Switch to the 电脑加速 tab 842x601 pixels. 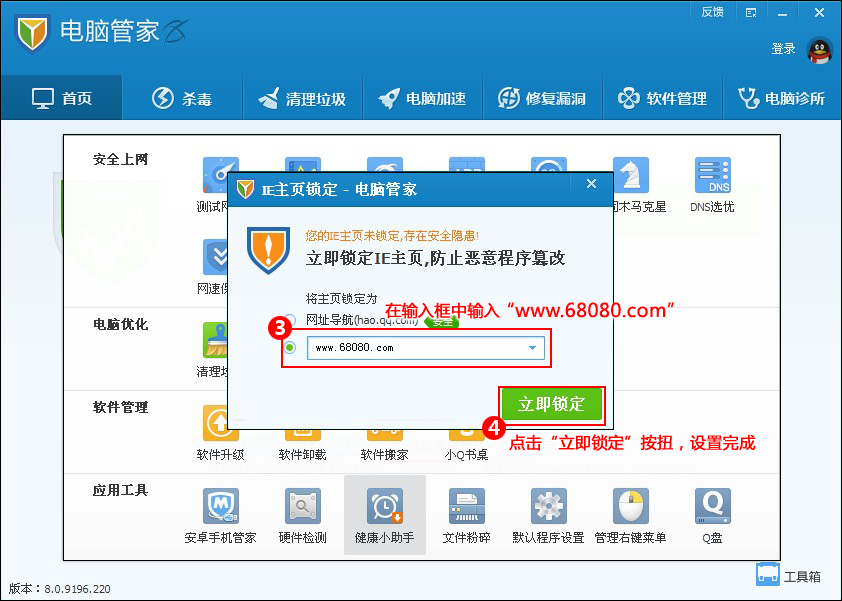(x=423, y=98)
